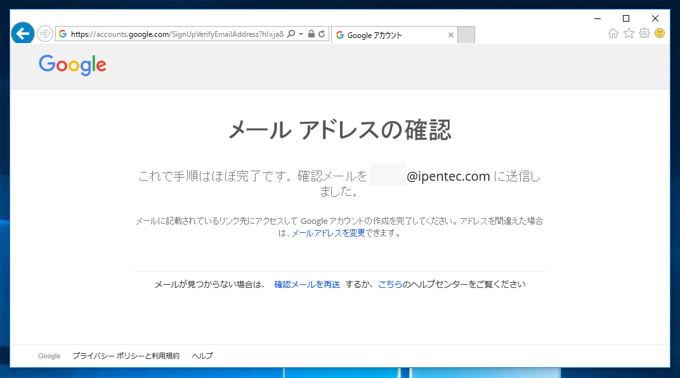Click 確認メールを再送 link
Viewport: 680px width, 378px height.
pyautogui.click(x=307, y=284)
